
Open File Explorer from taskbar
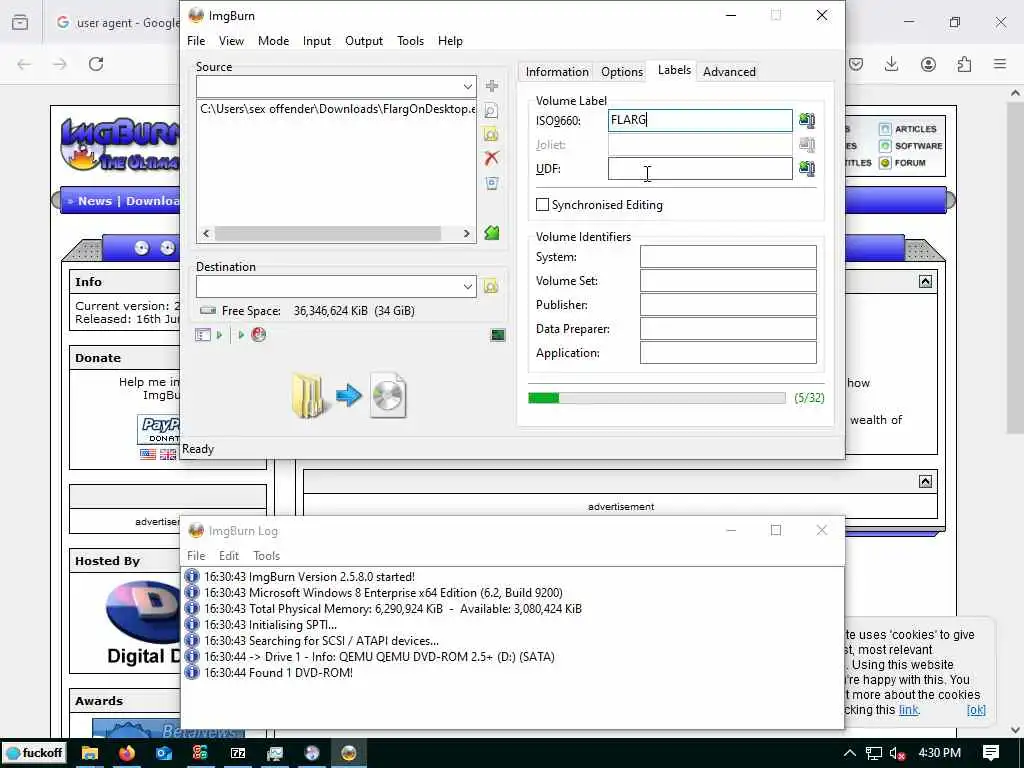89,753
